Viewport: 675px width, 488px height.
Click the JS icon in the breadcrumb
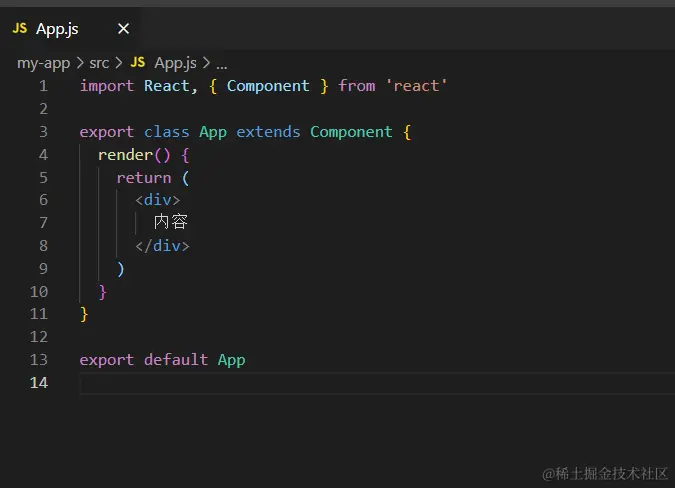click(x=138, y=62)
